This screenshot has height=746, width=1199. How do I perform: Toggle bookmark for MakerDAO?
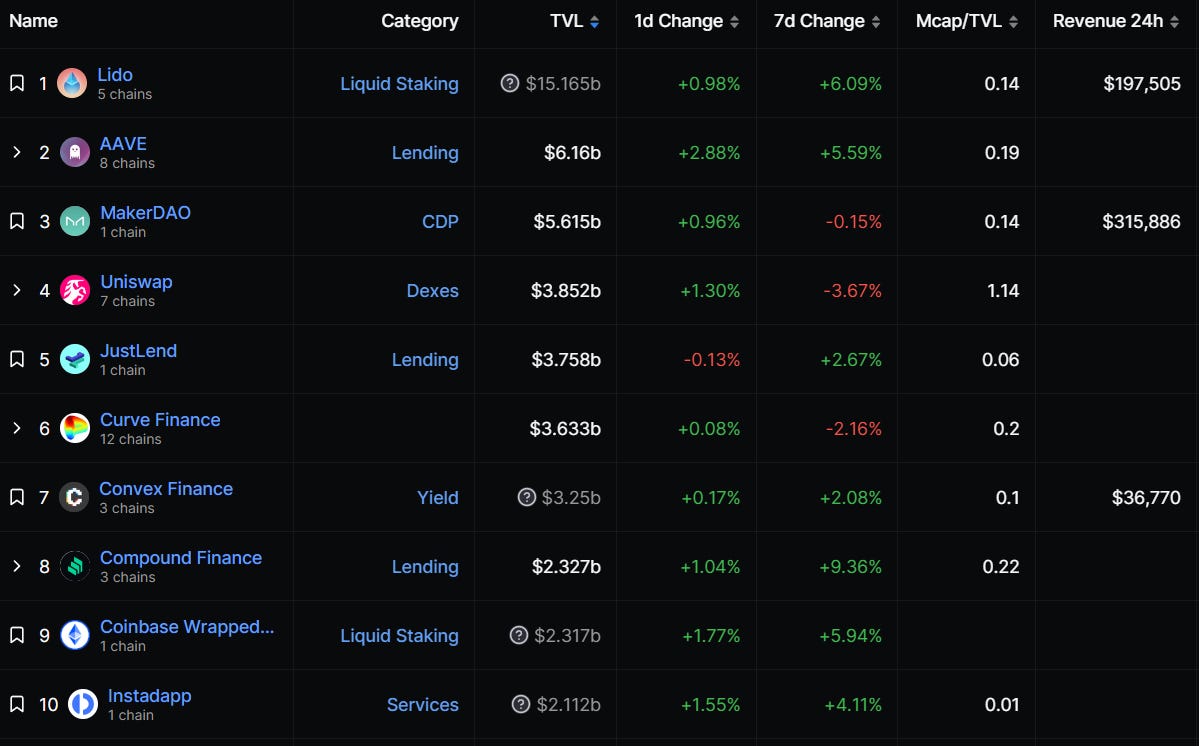(x=17, y=221)
